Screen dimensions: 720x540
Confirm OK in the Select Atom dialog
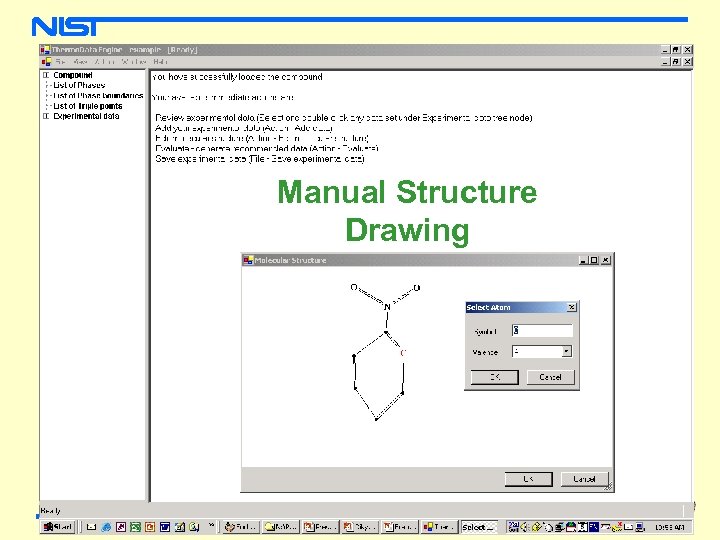495,377
